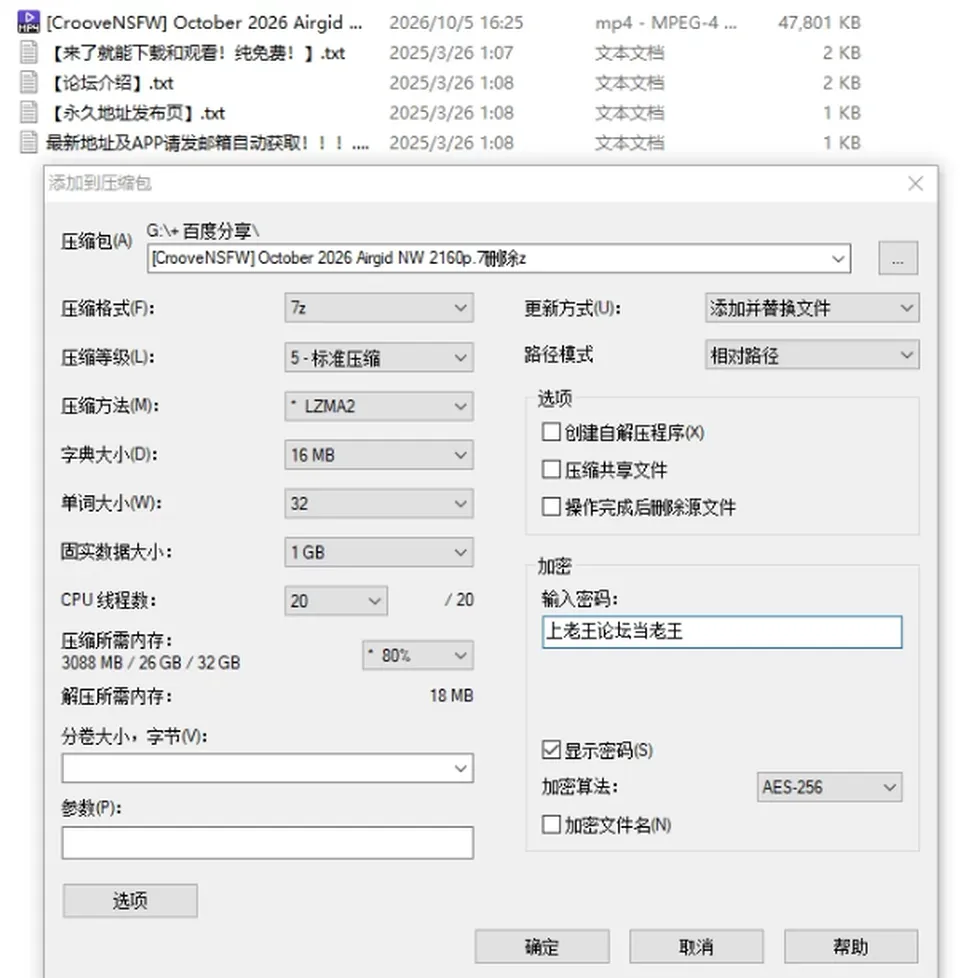Tick the 压缩共享文件 checkbox
Screen dimensions: 960x978
pyautogui.click(x=551, y=469)
